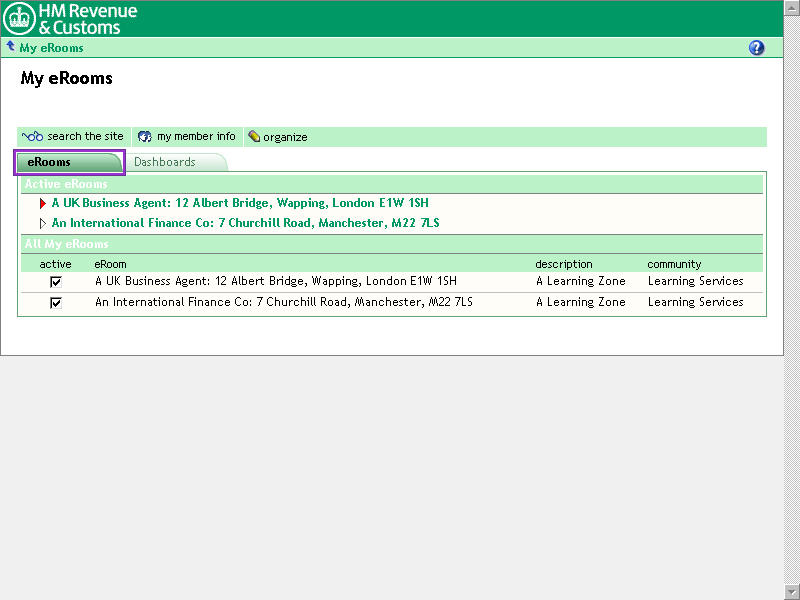Open my member info icon
The height and width of the screenshot is (600, 800).
[x=145, y=137]
